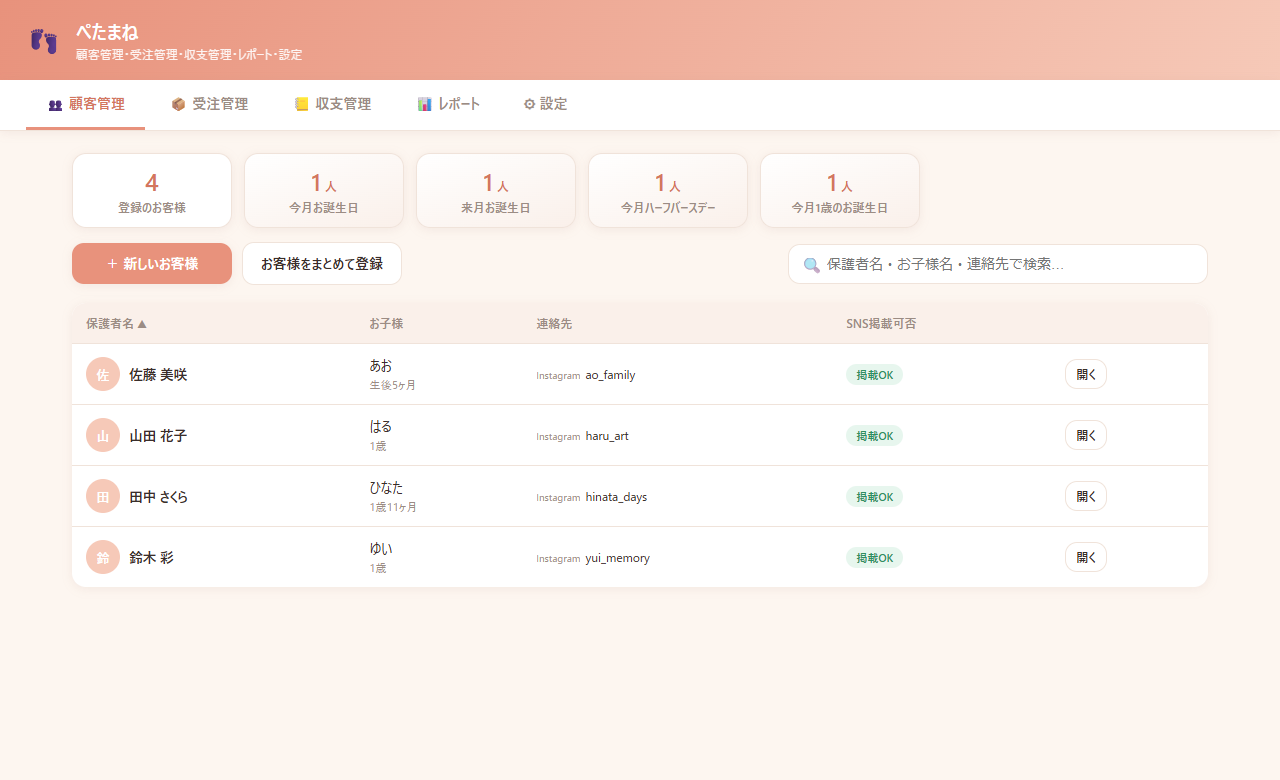1280x780 pixels.
Task: Click the 連絡先 column header
Action: [x=554, y=324]
